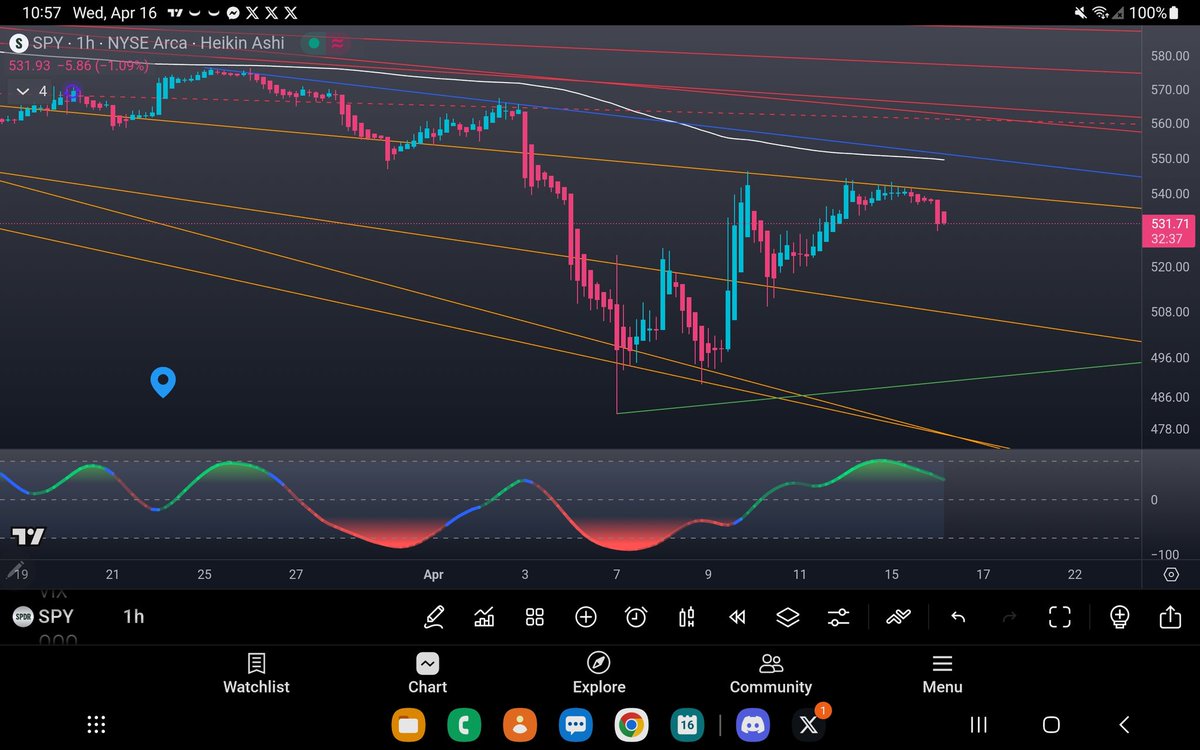Tap the lightbulb publish idea icon
This screenshot has width=1200, height=750.
pyautogui.click(x=1119, y=617)
